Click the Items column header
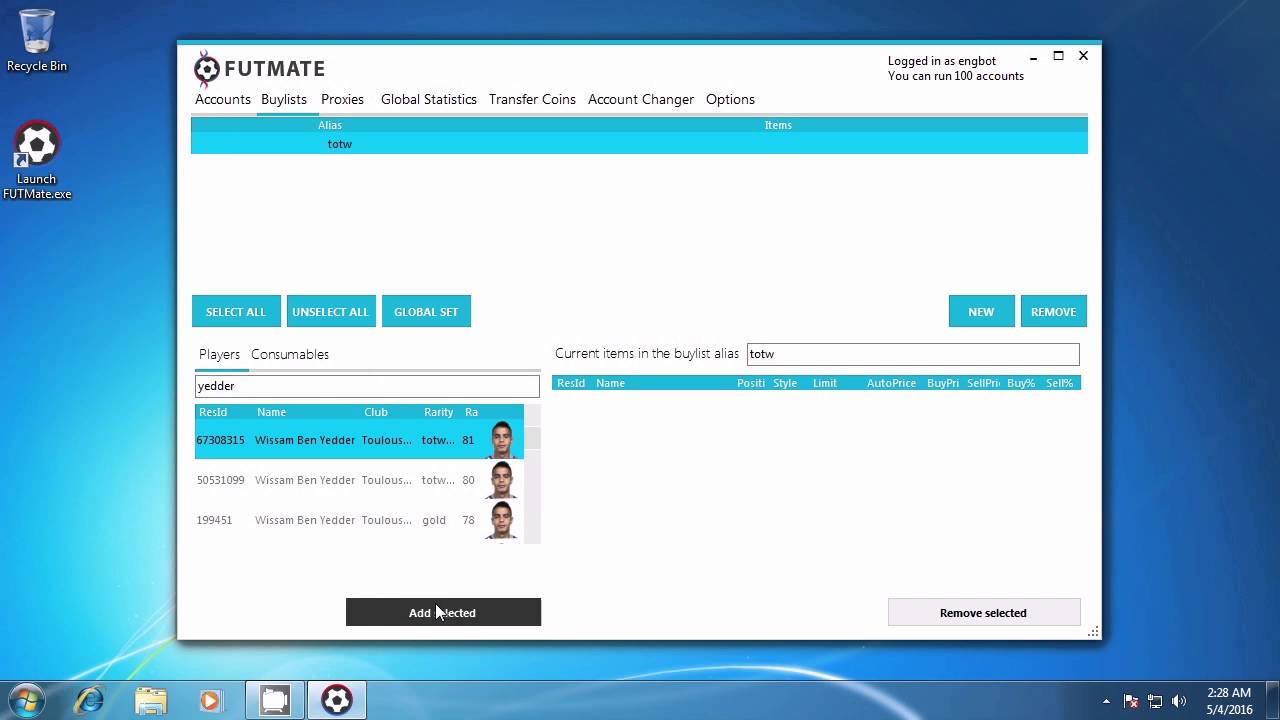 (x=778, y=125)
